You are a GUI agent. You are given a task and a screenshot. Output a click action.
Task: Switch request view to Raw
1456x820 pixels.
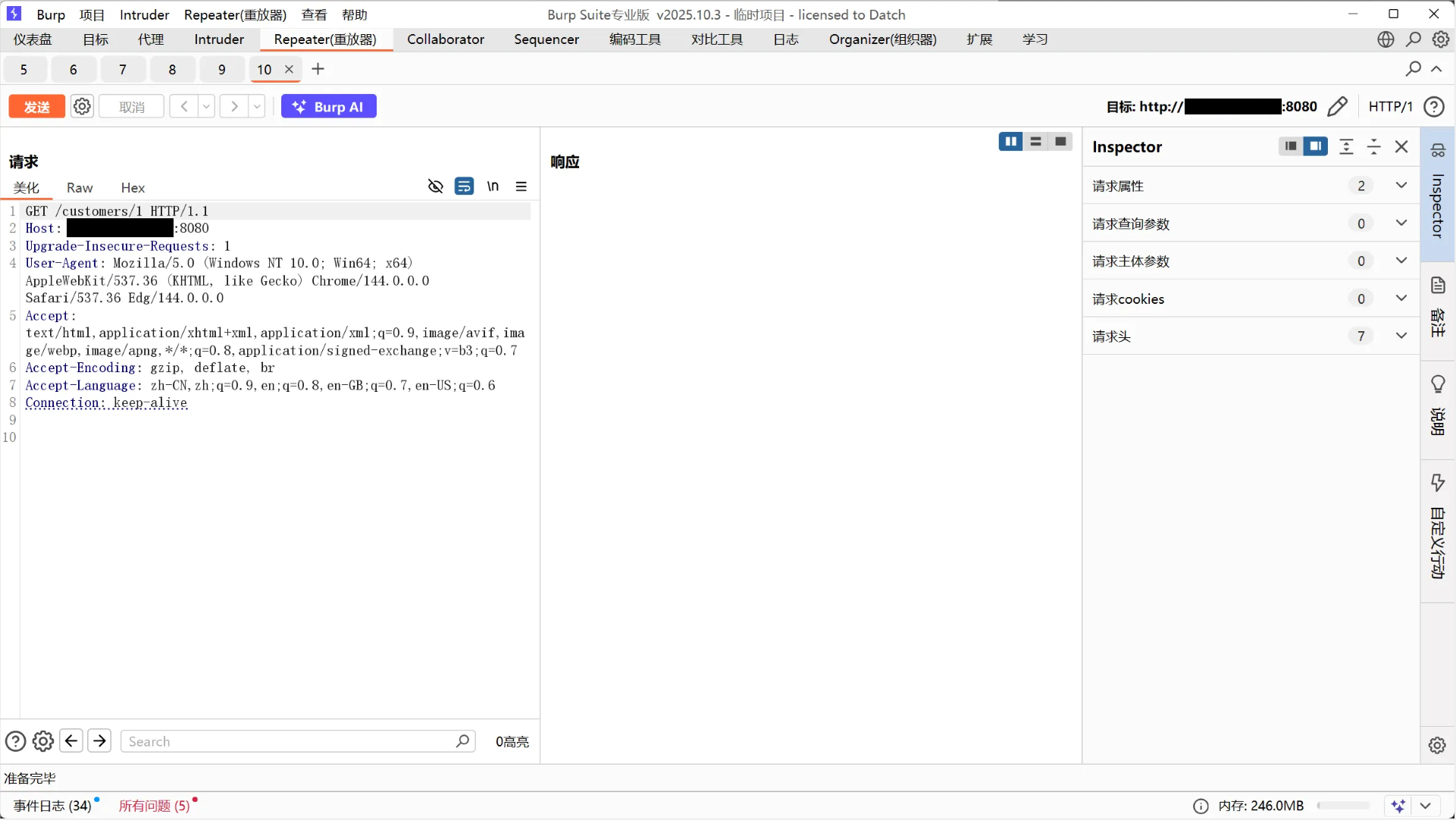pyautogui.click(x=80, y=188)
